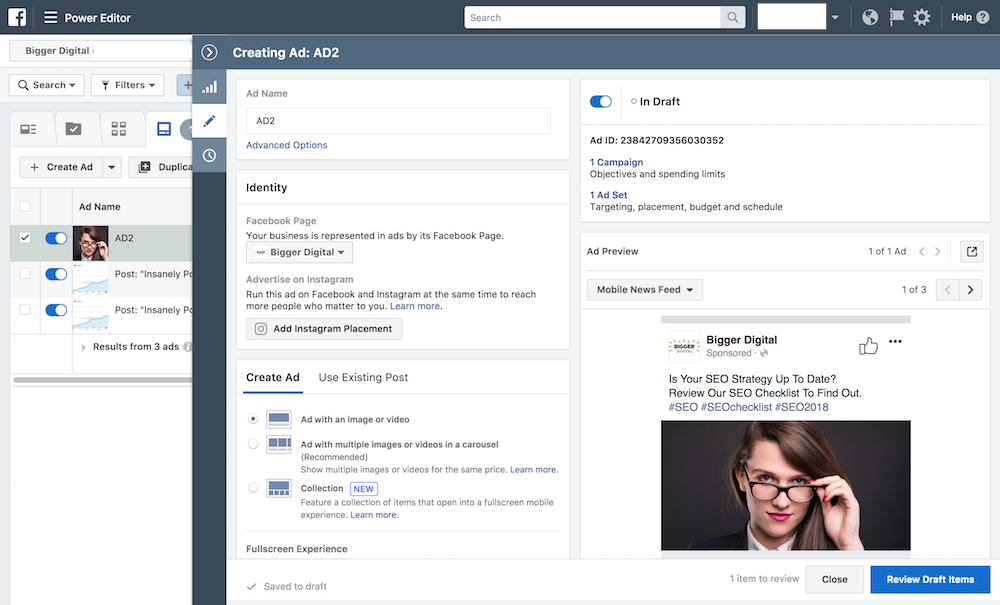1000x605 pixels.
Task: Switch to ads tab icon
Action: 164,129
